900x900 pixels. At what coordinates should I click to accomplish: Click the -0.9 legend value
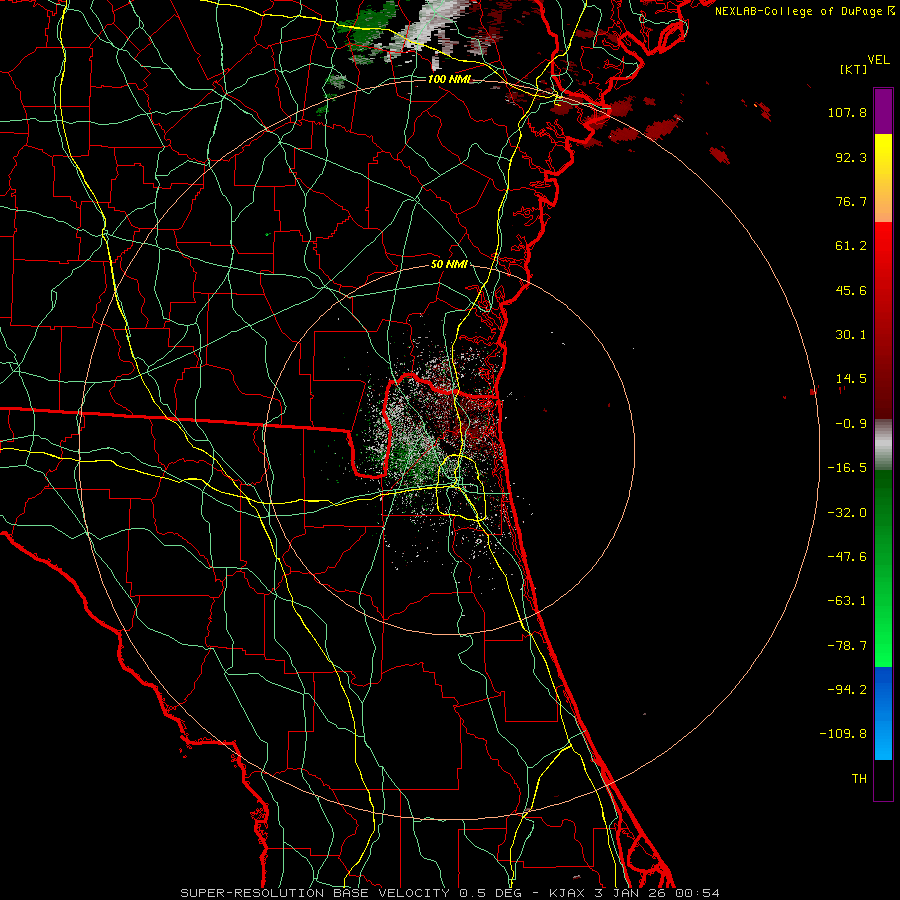click(x=851, y=424)
